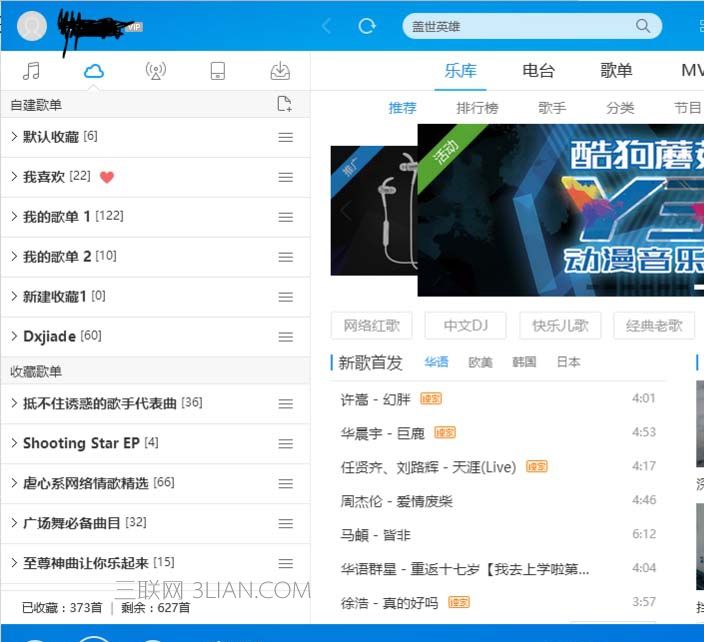The image size is (704, 642).
Task: Open the menu icon for 我喜欢
Action: point(286,177)
